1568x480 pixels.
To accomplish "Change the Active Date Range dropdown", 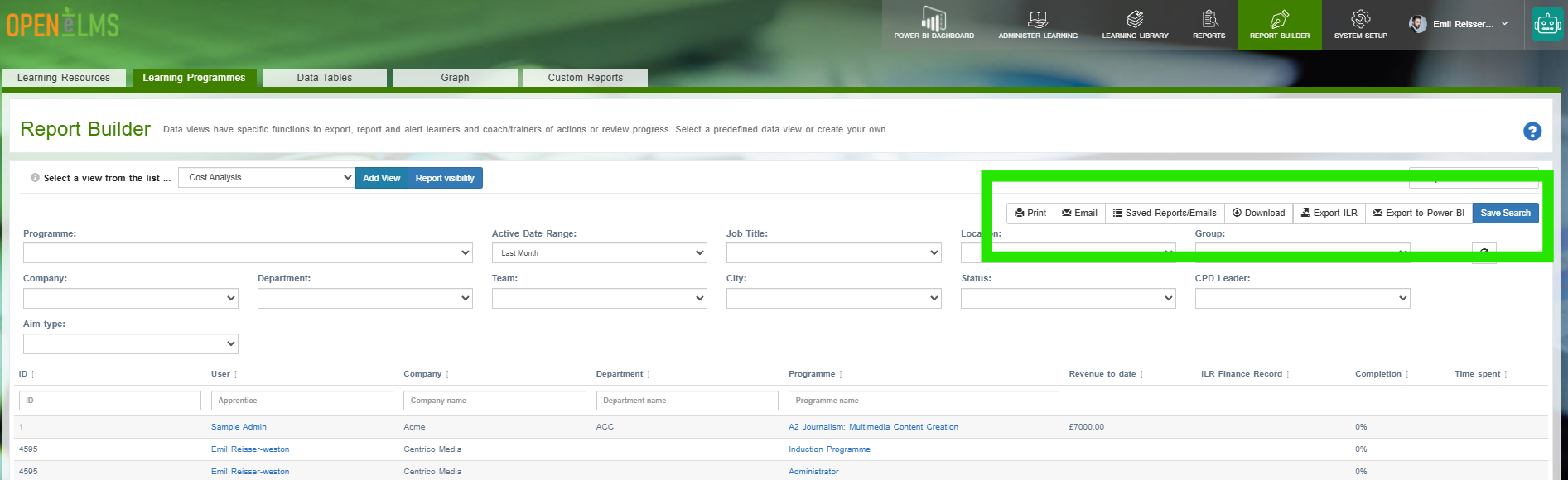I will 599,252.
